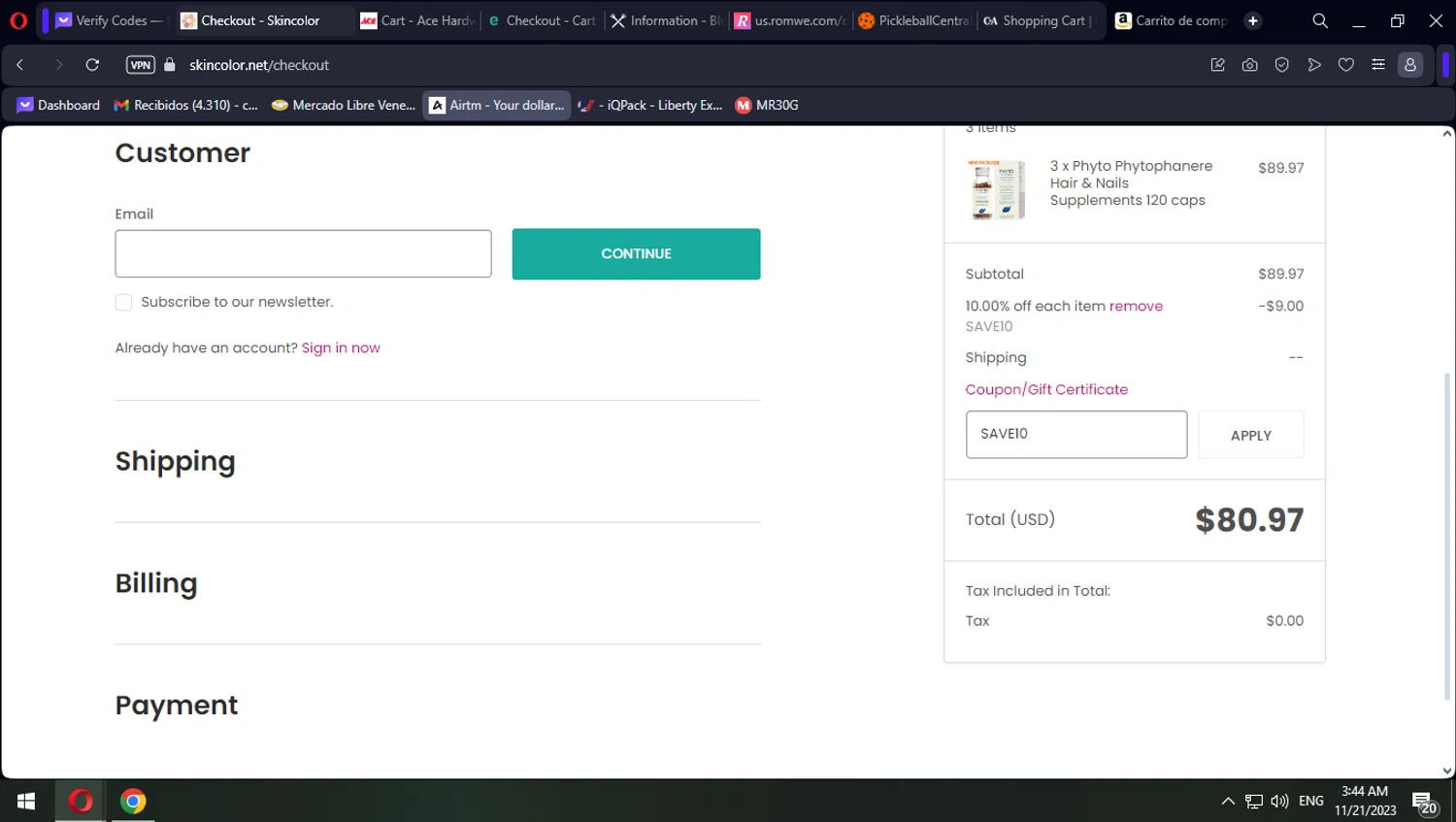Open the Recibidos Gmail bookmark
This screenshot has height=822, width=1456.
(185, 105)
